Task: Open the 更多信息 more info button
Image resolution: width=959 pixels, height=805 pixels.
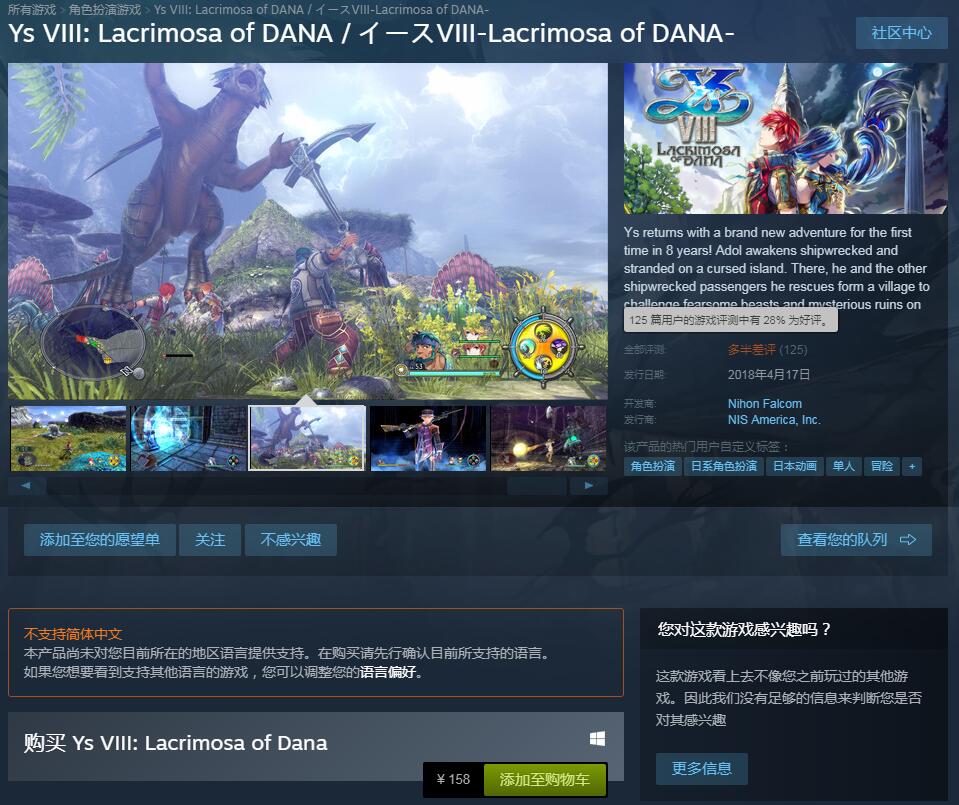Action: click(702, 769)
